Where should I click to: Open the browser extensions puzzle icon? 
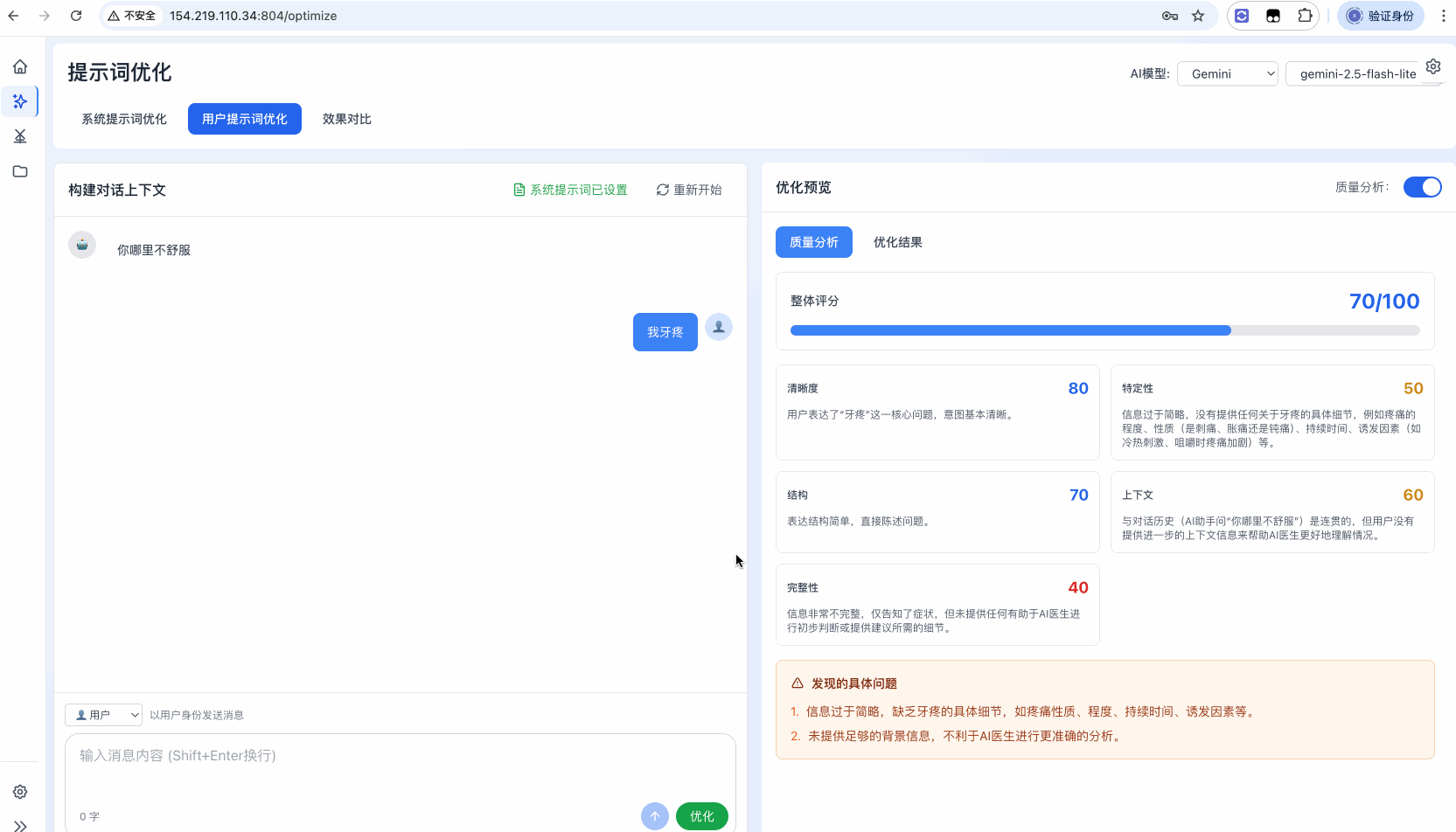[1305, 16]
